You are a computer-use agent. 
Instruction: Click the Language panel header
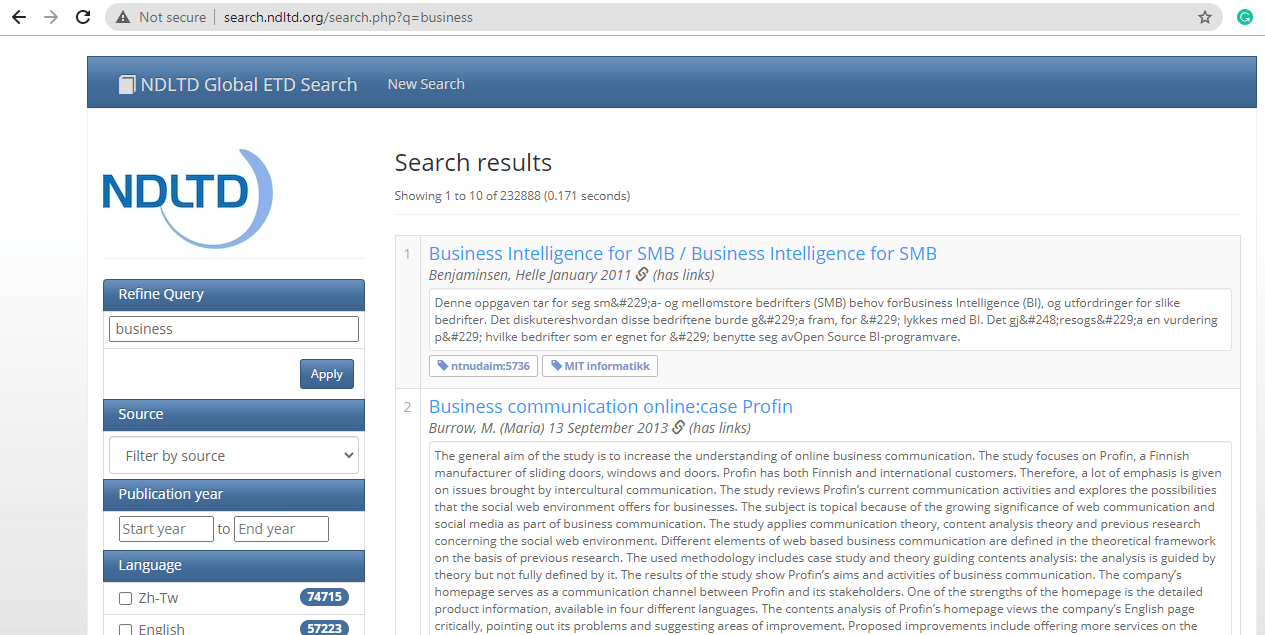[234, 565]
